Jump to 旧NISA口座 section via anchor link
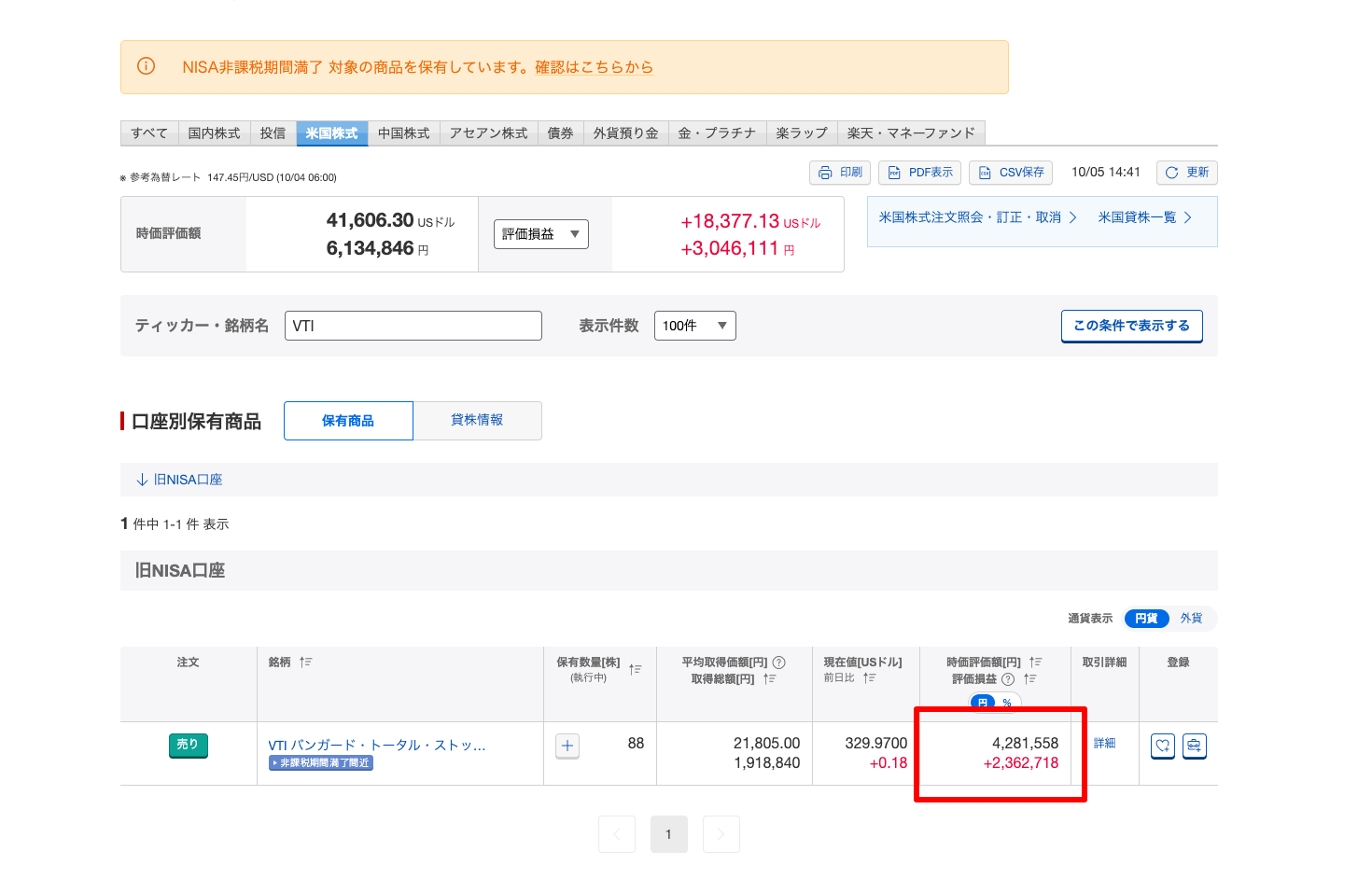This screenshot has width=1372, height=893. (x=179, y=480)
